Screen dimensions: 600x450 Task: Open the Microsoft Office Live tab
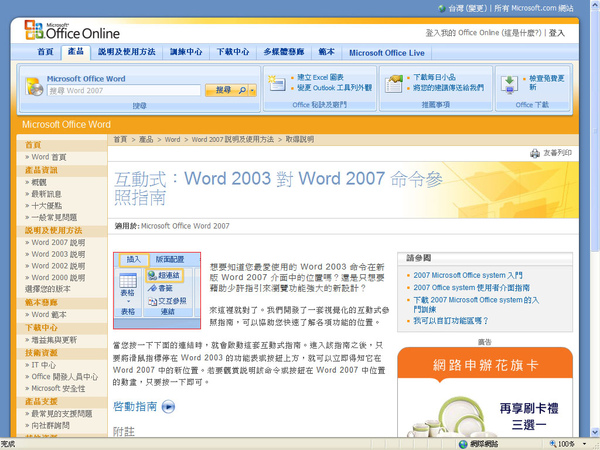point(386,53)
